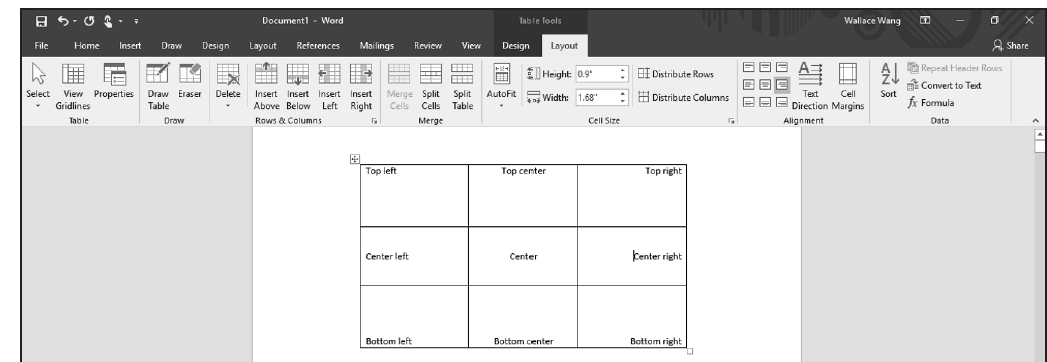Switch to the References tab
The width and height of the screenshot is (1047, 362).
(318, 45)
